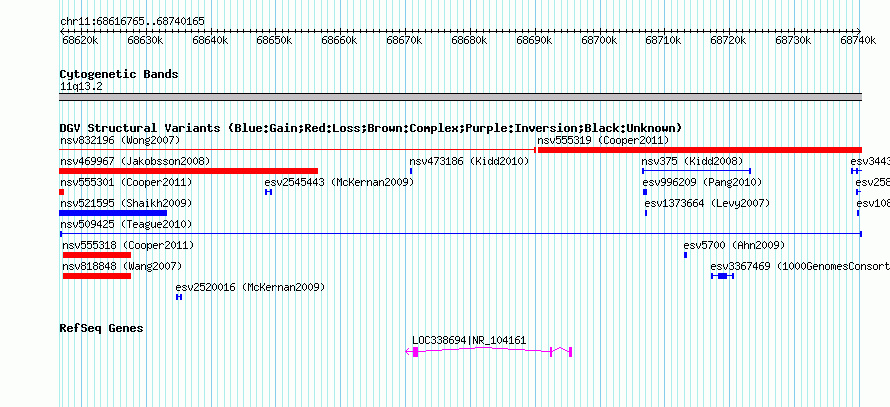This screenshot has height=407, width=890.
Task: Click the esv5700 (Ahn2009) label
Action: pyautogui.click(x=734, y=245)
